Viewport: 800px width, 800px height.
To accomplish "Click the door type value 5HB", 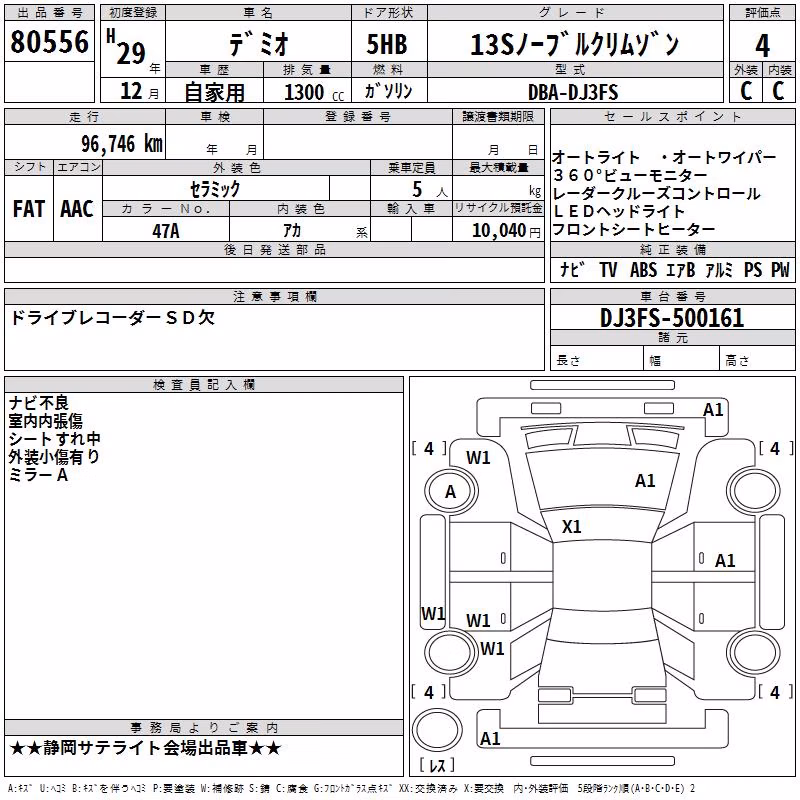I will 387,44.
